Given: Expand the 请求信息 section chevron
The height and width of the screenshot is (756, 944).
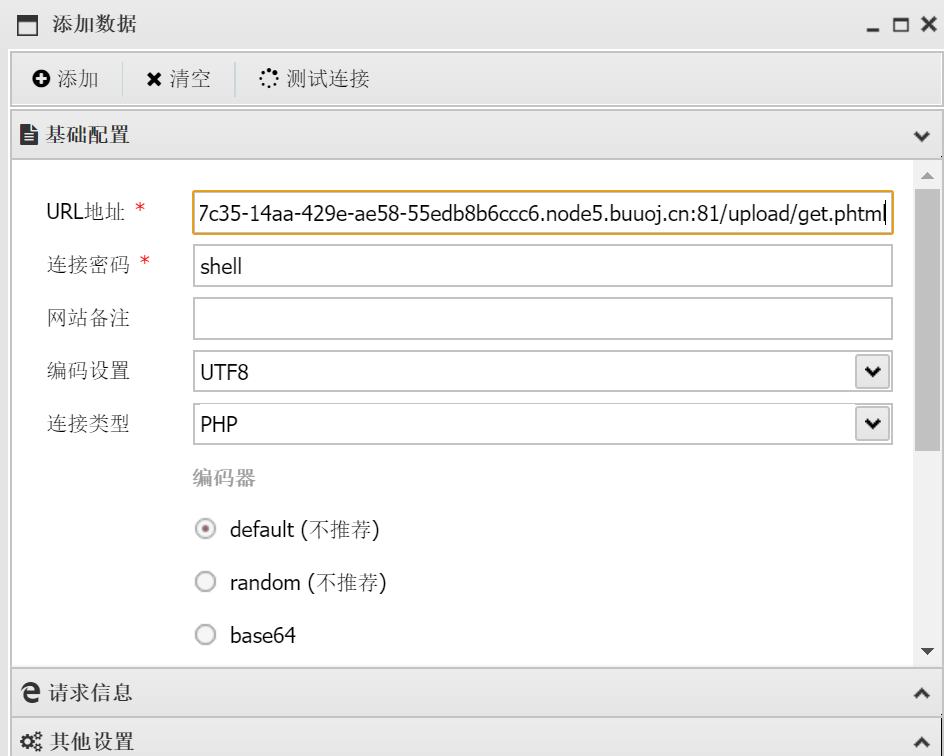Looking at the screenshot, I should pyautogui.click(x=921, y=693).
